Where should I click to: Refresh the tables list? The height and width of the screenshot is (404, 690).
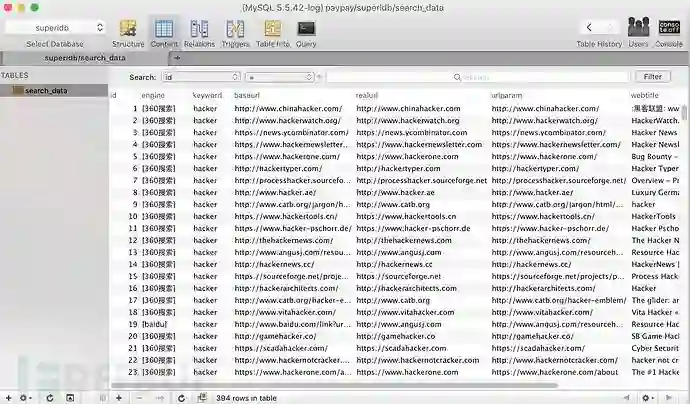(x=50, y=398)
